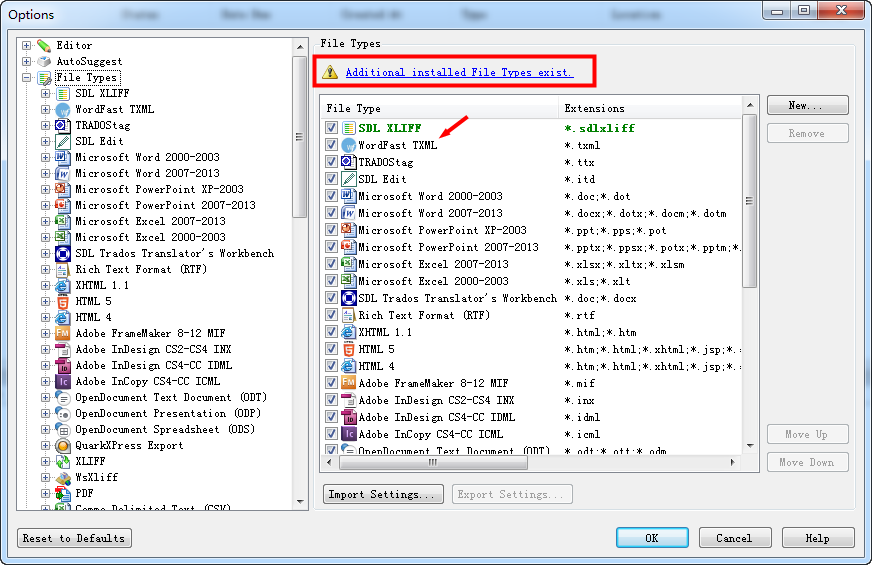
Task: Expand WsXliff tree node
Action: [x=46, y=478]
